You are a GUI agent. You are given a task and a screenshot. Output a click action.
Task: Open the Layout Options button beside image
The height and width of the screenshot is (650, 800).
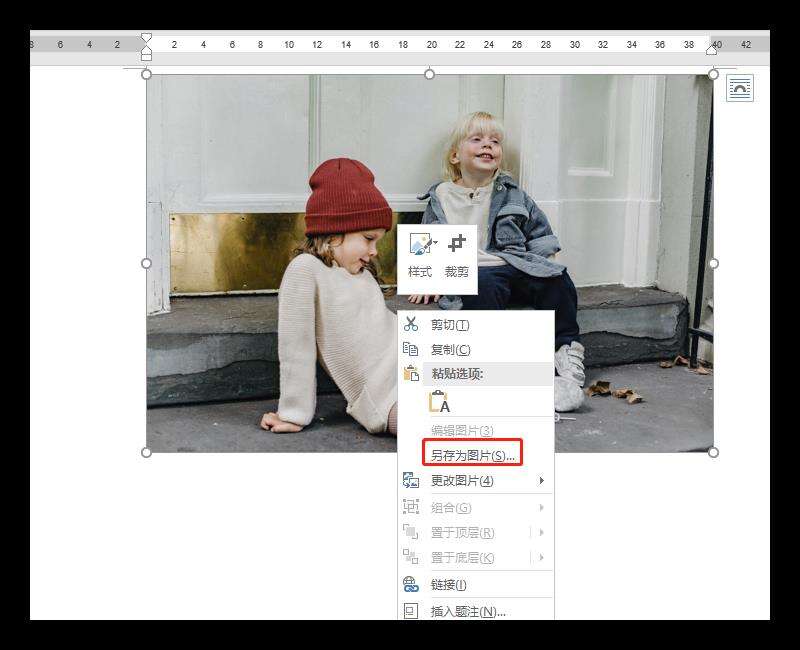740,88
